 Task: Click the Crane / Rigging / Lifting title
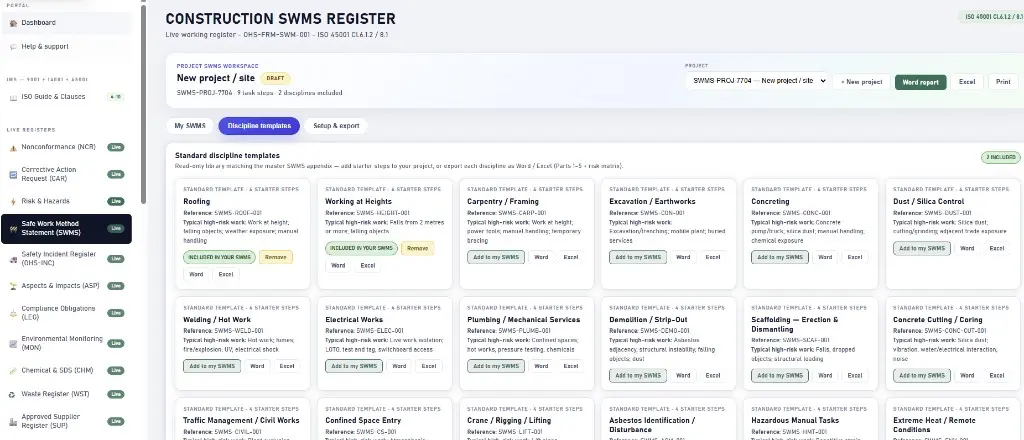509,420
